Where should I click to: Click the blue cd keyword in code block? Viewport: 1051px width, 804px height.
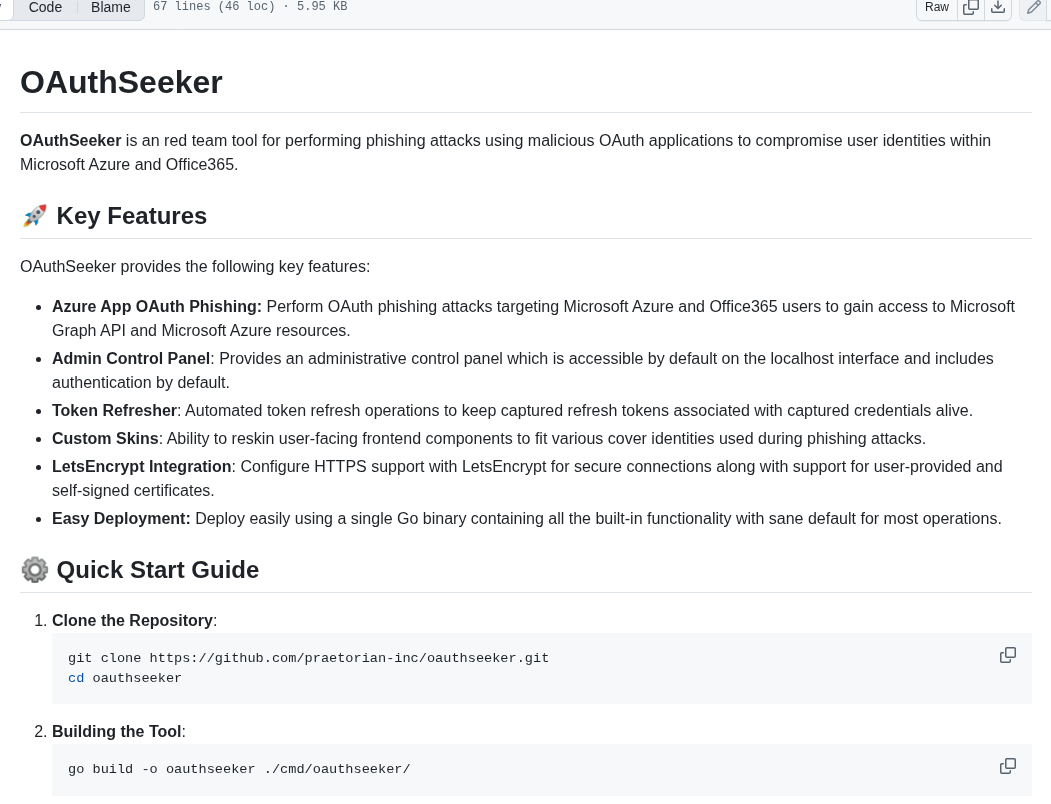point(76,678)
